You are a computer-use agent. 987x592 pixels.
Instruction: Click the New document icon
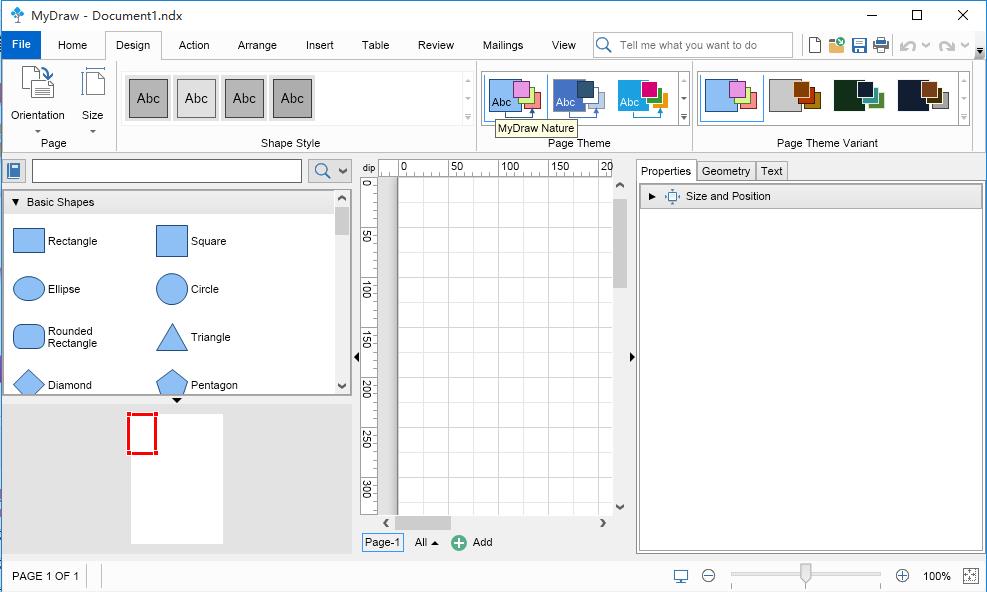(815, 45)
